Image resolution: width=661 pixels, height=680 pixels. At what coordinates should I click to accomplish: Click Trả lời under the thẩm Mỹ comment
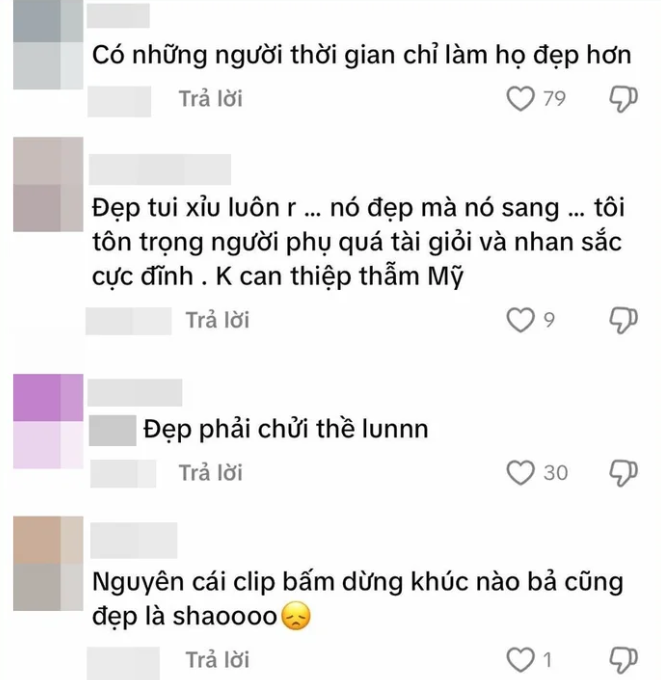click(218, 320)
